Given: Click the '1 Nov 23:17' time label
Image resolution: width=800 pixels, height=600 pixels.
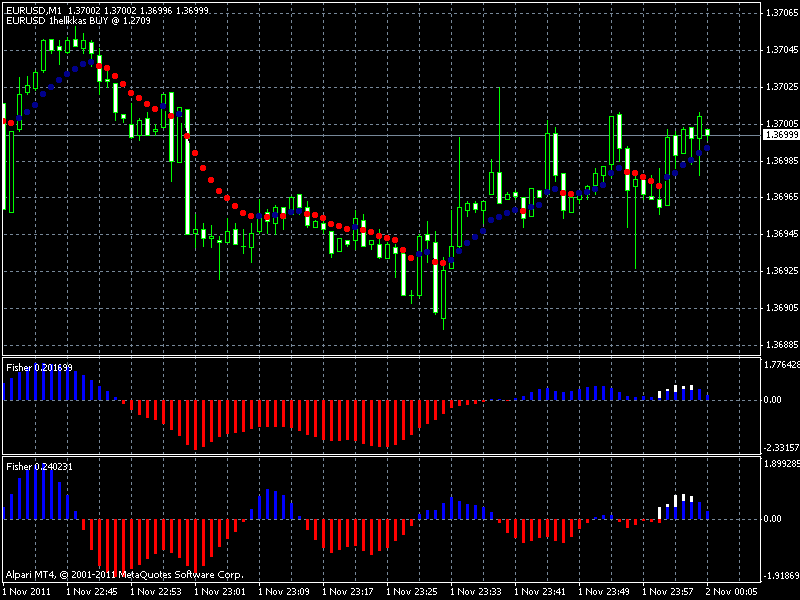Looking at the screenshot, I should coord(348,592).
